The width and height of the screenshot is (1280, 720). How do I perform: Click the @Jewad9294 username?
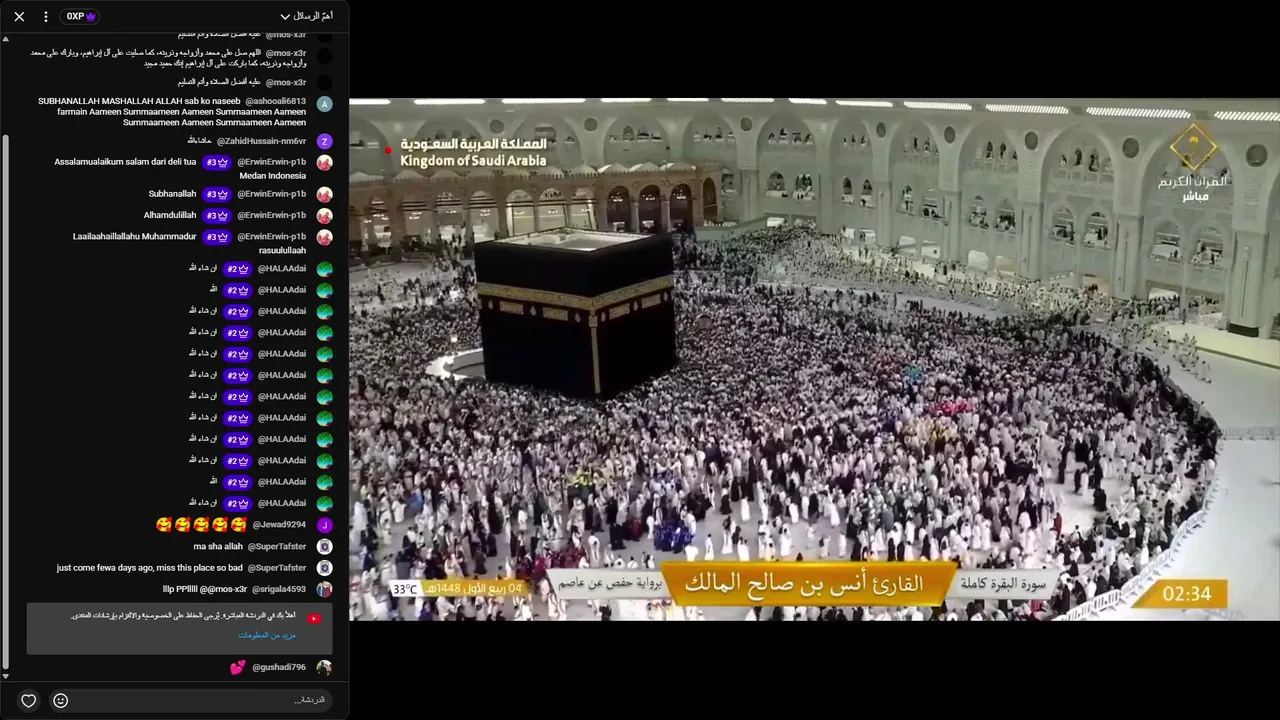click(279, 524)
